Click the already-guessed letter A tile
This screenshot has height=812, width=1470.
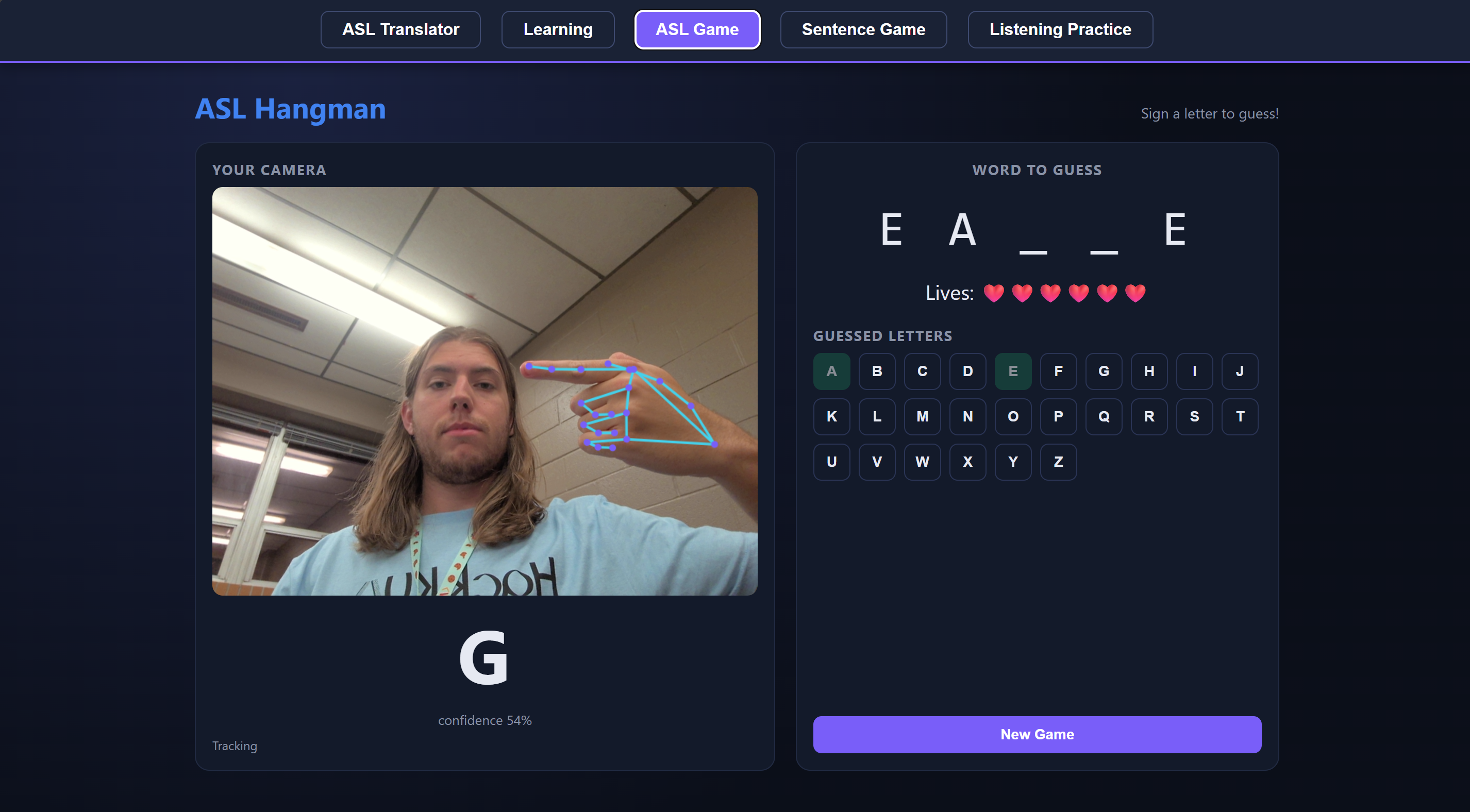pyautogui.click(x=831, y=371)
